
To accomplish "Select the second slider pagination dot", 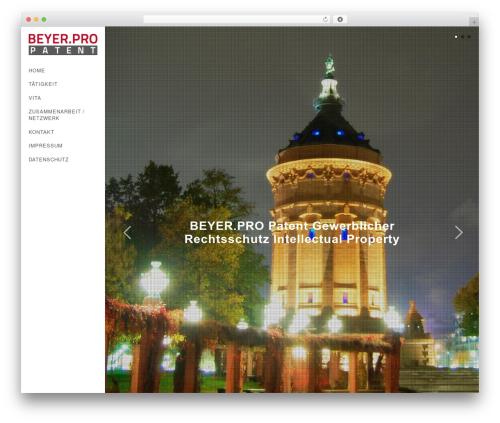I will [x=462, y=37].
